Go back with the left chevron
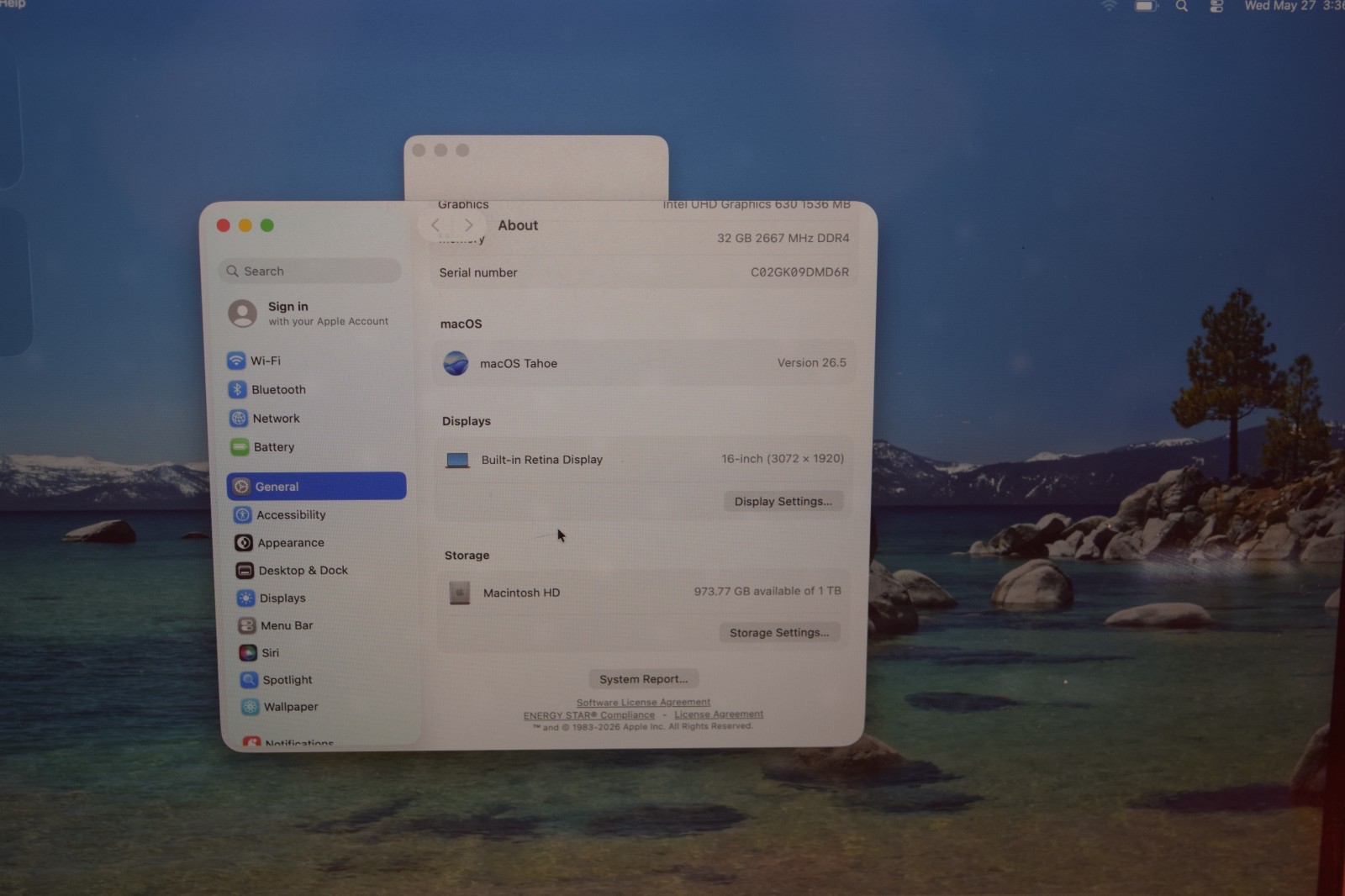1345x896 pixels. (435, 225)
